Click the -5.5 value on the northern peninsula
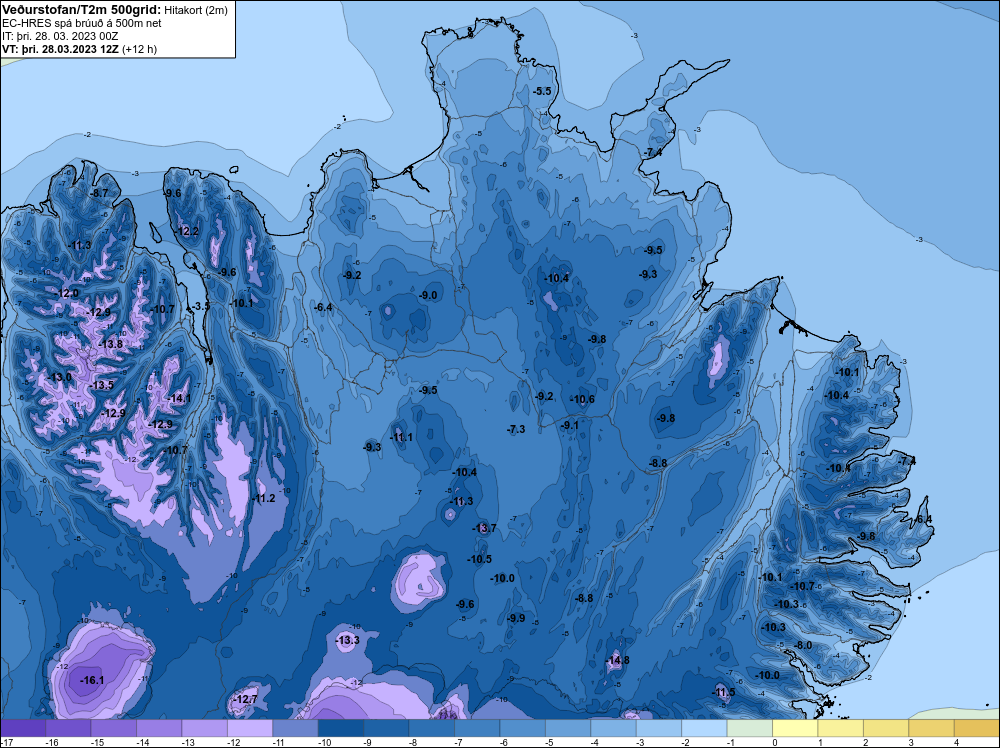The height and width of the screenshot is (748, 1000). (x=542, y=91)
